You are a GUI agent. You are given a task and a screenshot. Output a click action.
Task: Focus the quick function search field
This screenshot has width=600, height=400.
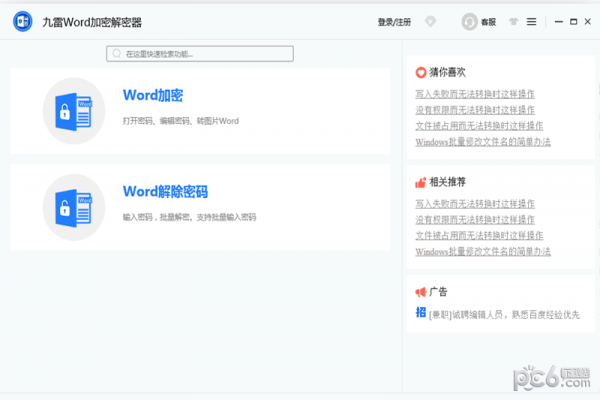click(x=200, y=54)
